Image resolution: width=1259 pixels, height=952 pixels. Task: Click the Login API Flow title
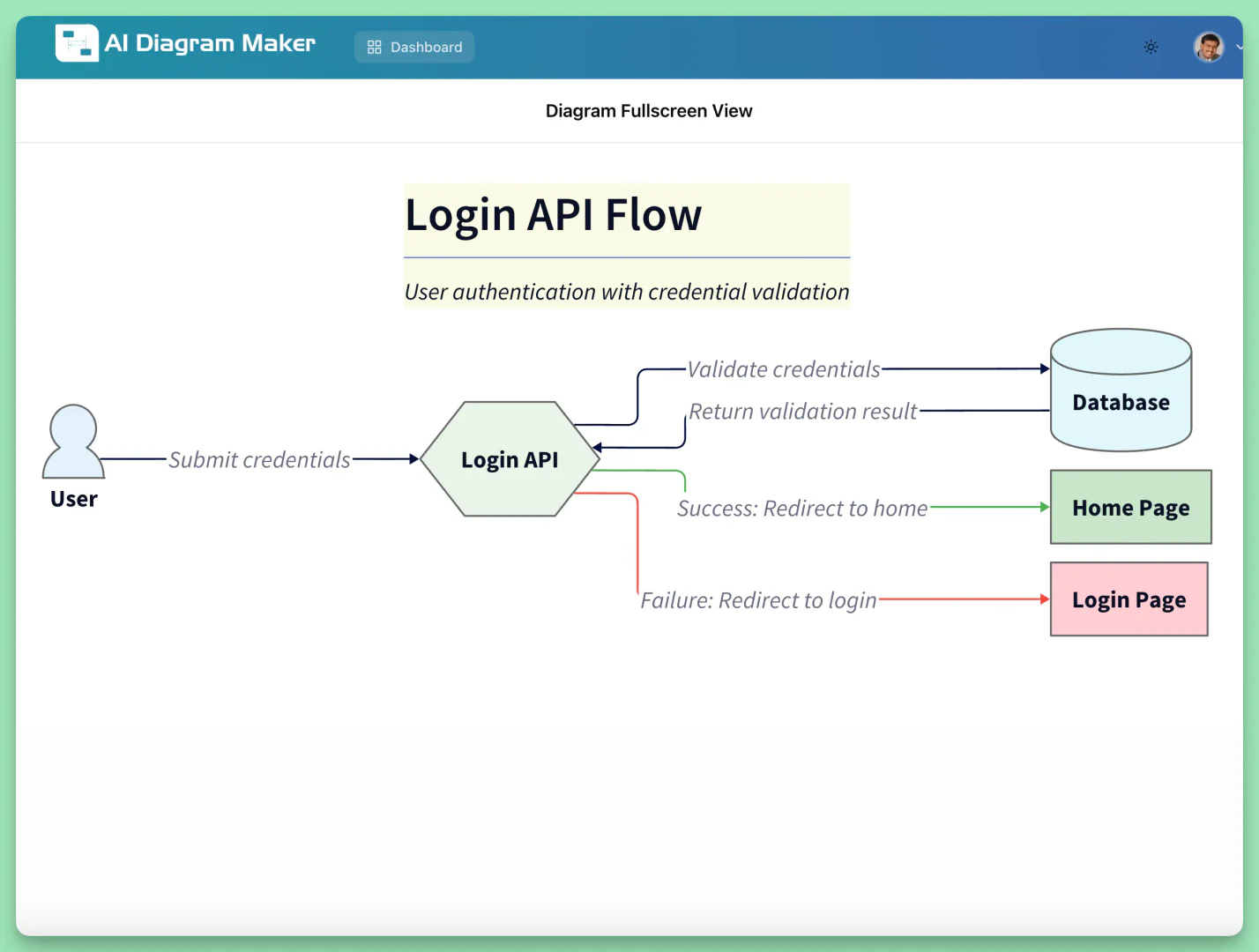coord(553,215)
